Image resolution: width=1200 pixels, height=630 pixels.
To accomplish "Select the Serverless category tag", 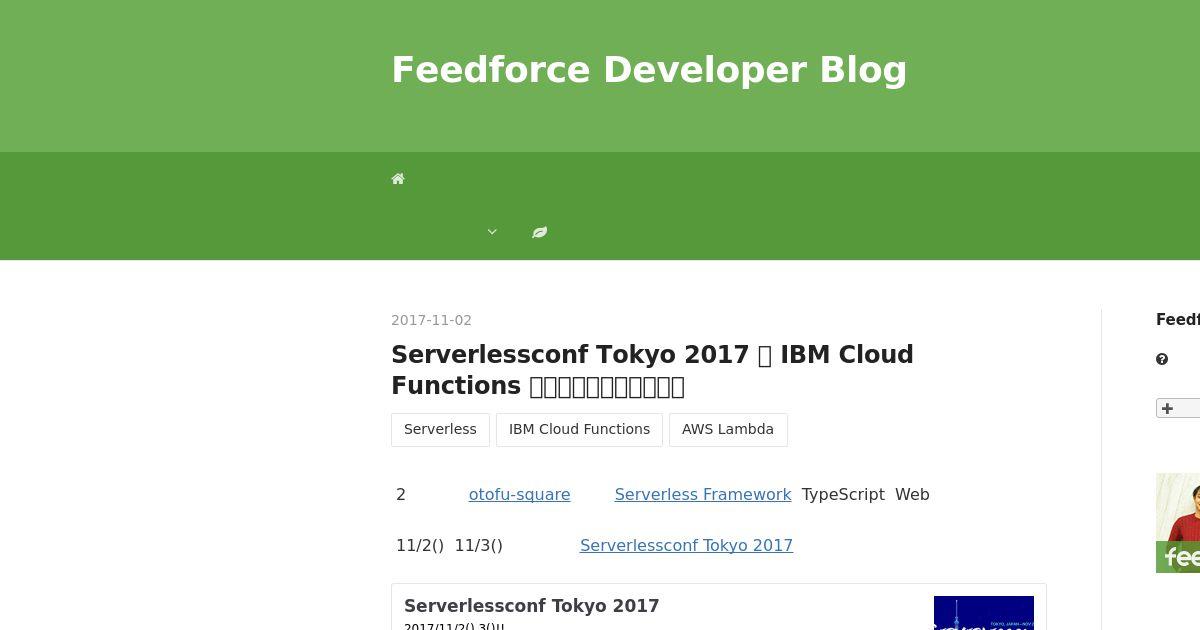I will (x=440, y=429).
